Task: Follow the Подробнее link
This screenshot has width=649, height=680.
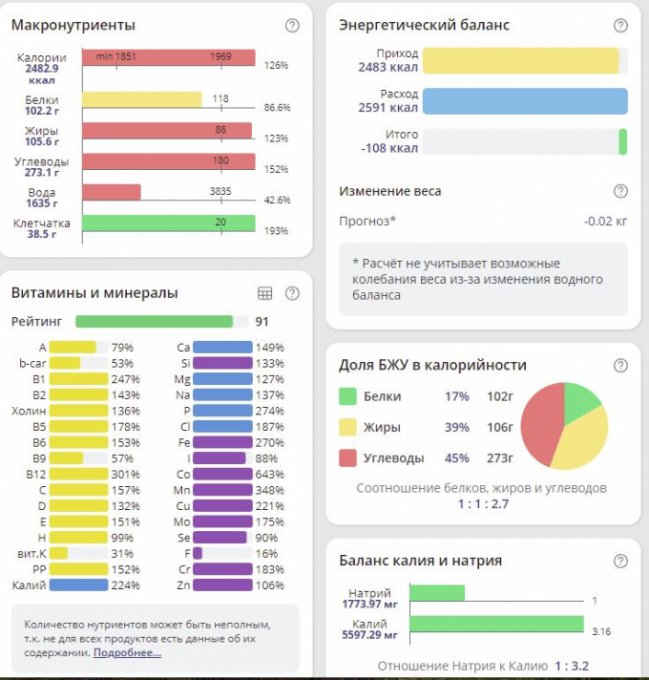Action: (x=127, y=653)
